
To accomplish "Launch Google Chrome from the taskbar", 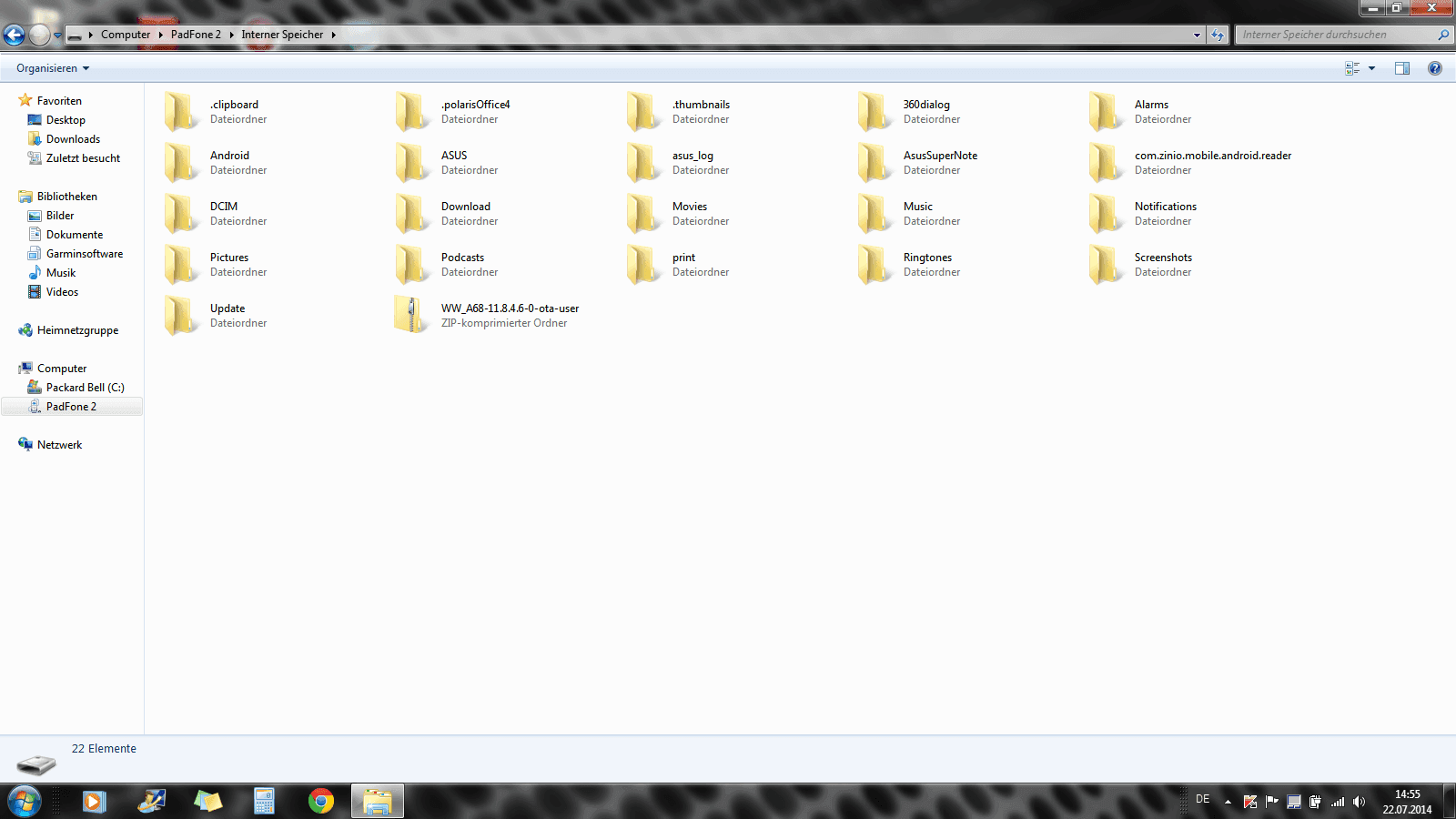I will coord(320,801).
